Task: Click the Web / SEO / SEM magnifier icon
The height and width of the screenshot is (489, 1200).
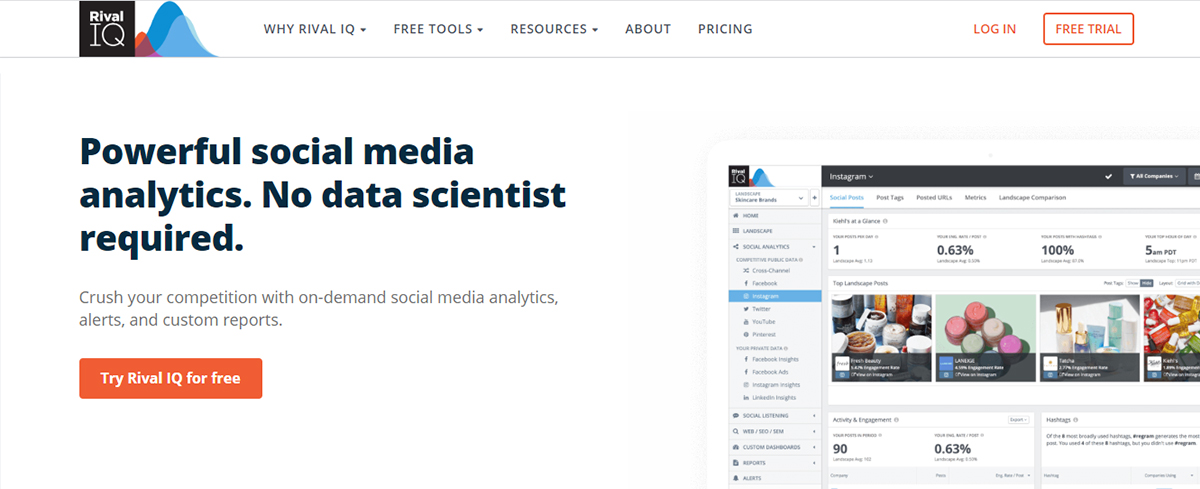Action: pos(735,431)
